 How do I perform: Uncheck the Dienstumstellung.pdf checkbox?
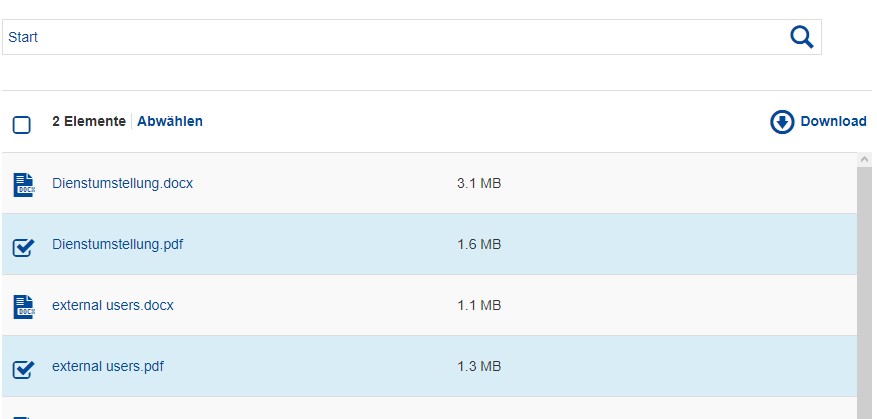click(23, 246)
